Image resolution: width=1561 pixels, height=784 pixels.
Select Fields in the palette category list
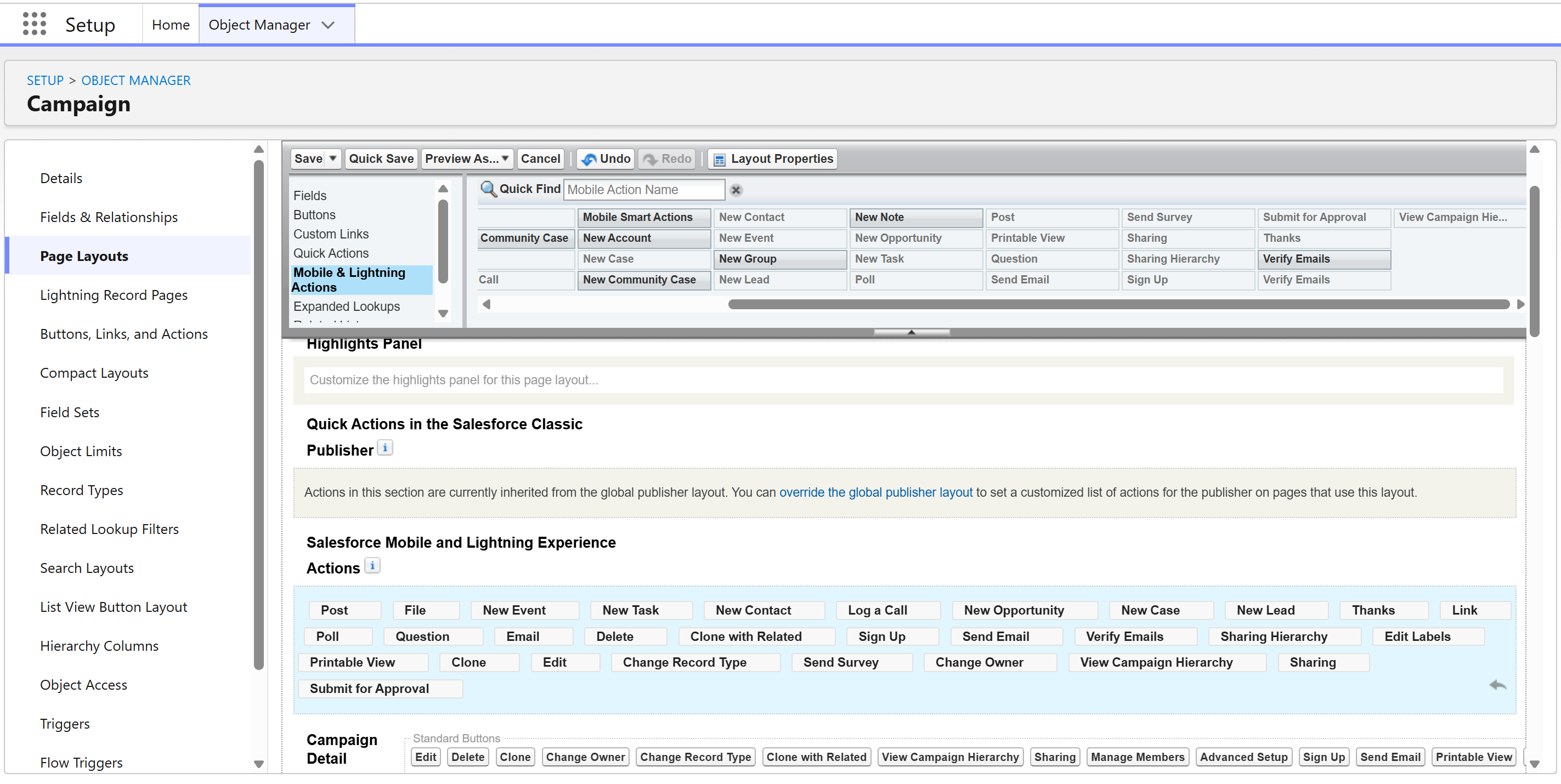tap(310, 196)
